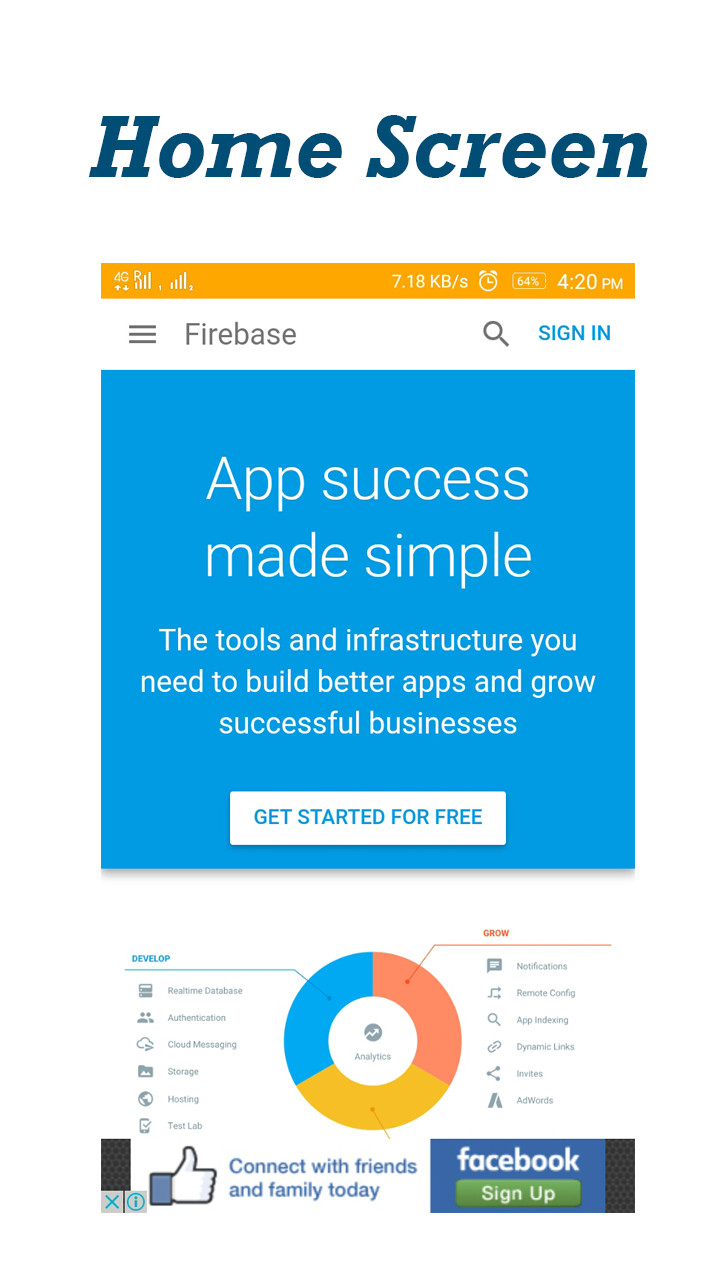The height and width of the screenshot is (1280, 720).
Task: Open the hamburger navigation menu
Action: click(x=143, y=334)
